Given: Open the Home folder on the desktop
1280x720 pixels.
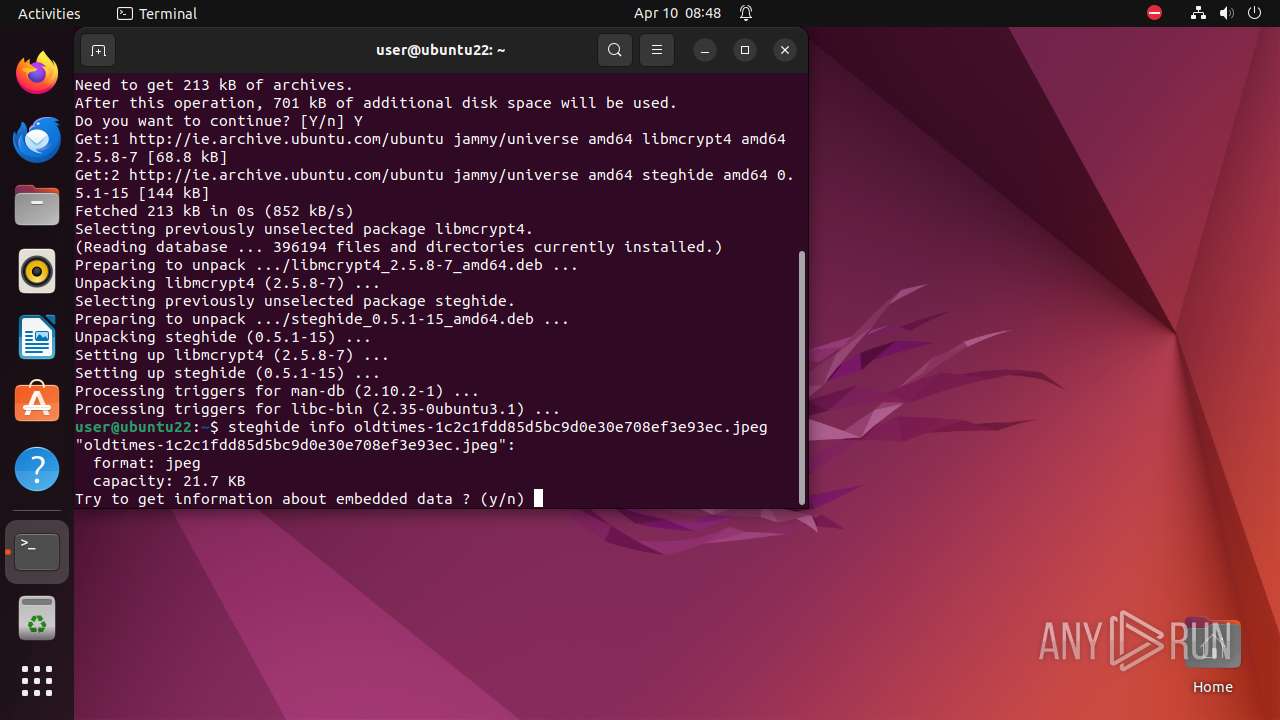Looking at the screenshot, I should [x=1212, y=656].
